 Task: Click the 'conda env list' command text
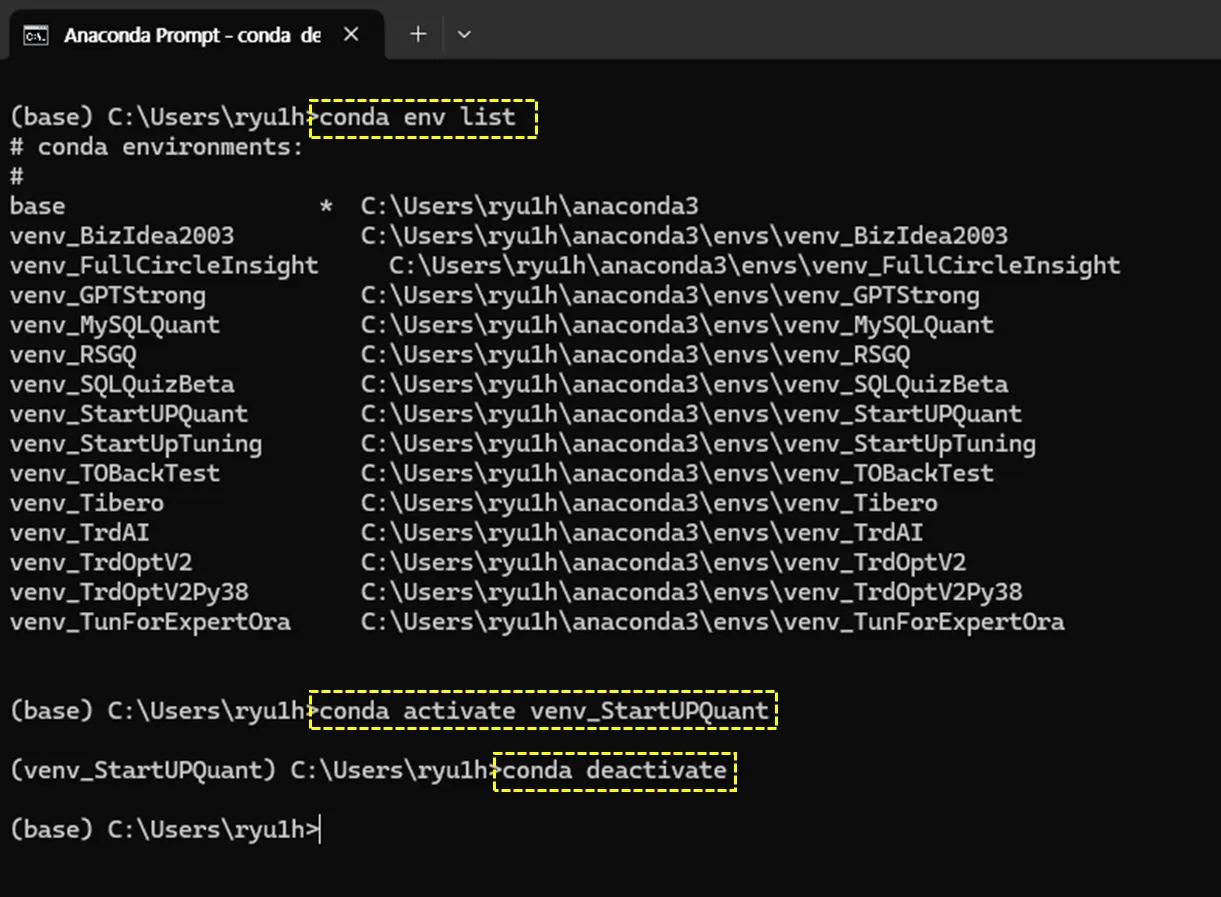[x=419, y=118]
